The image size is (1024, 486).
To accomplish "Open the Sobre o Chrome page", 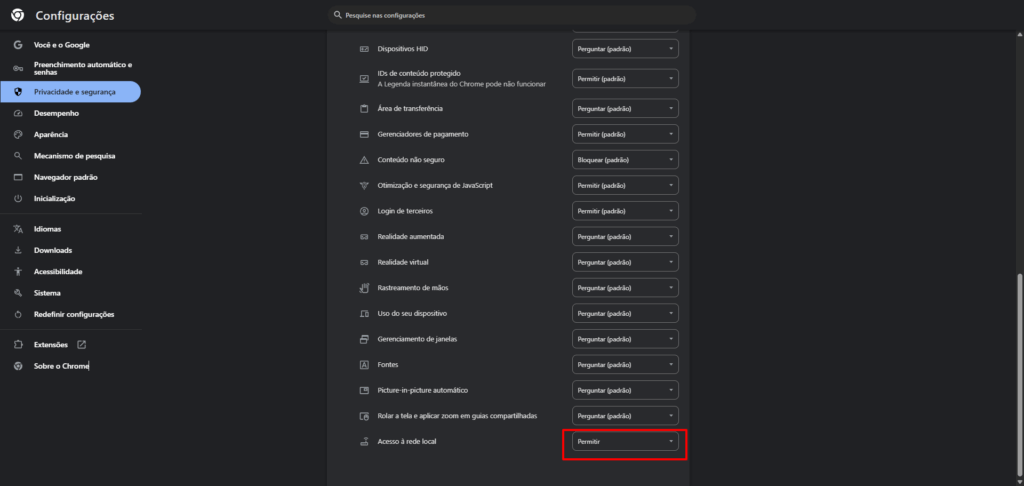I will (61, 366).
